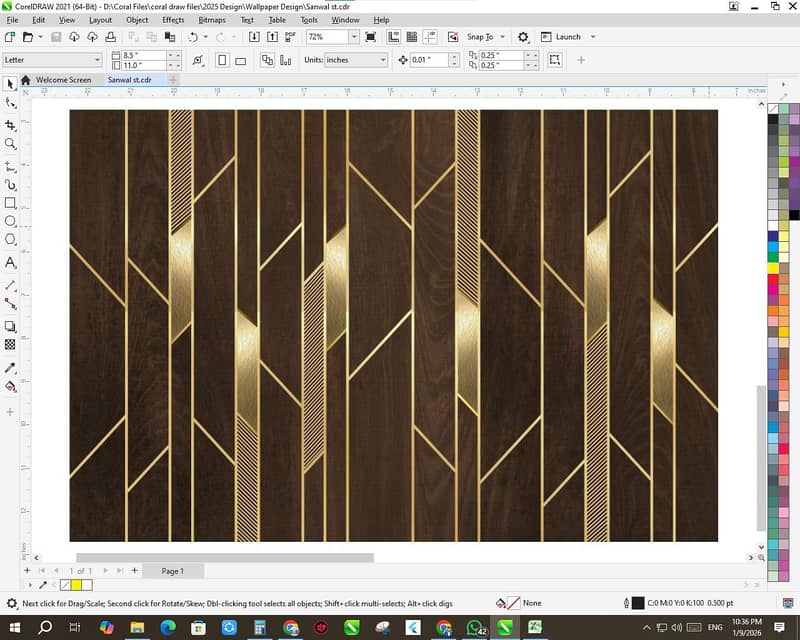
Task: Click the page width 8.5 field
Action: [144, 55]
